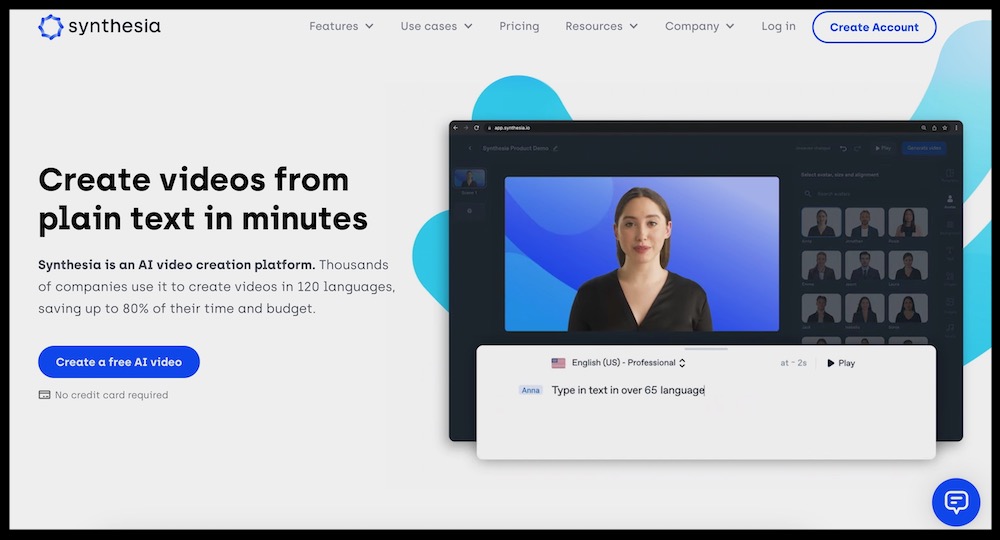This screenshot has height=540, width=1000.
Task: Click the search magnifier in avatar panel
Action: pyautogui.click(x=807, y=194)
